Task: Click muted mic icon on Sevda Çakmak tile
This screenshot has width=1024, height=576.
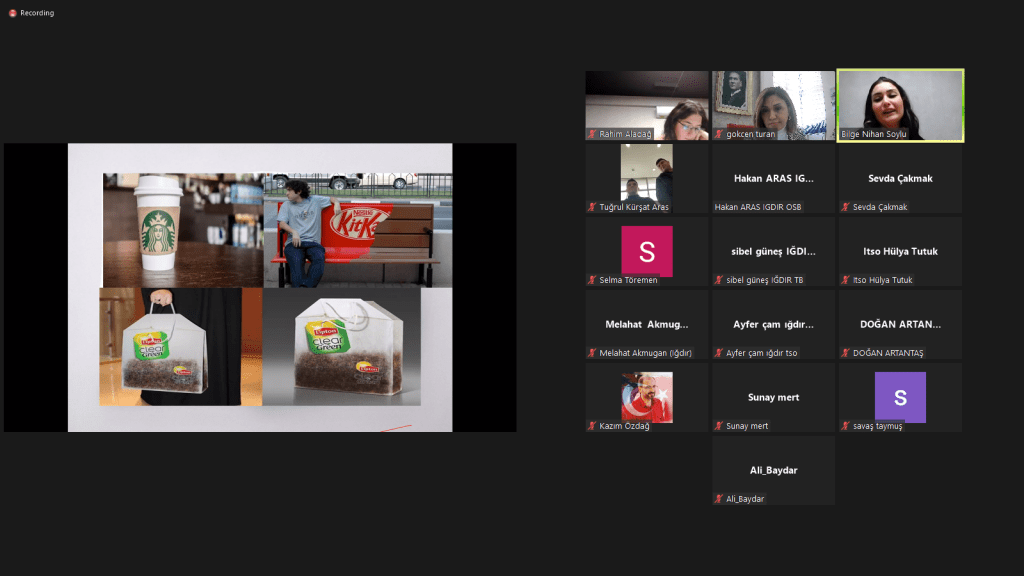Action: click(846, 207)
